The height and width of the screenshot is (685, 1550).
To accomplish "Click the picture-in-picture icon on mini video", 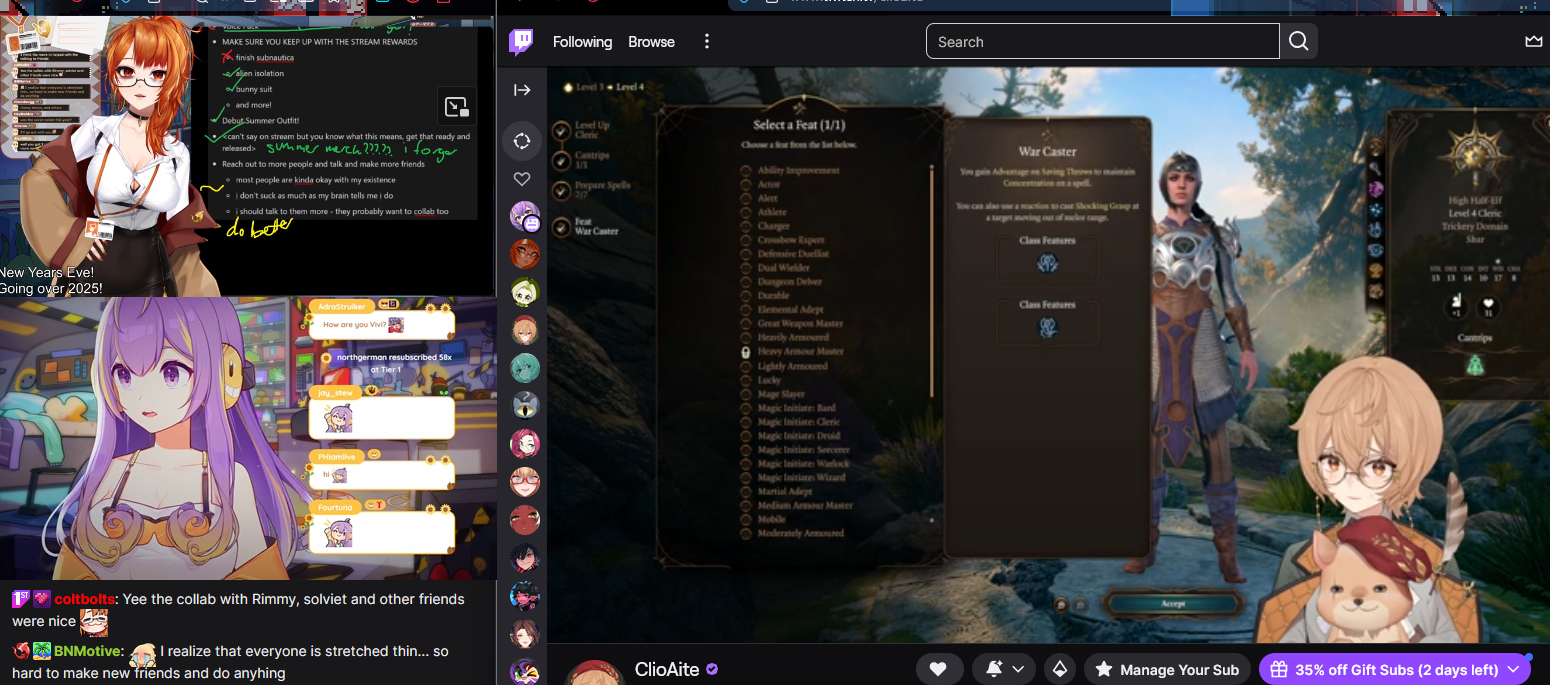I will [x=456, y=106].
